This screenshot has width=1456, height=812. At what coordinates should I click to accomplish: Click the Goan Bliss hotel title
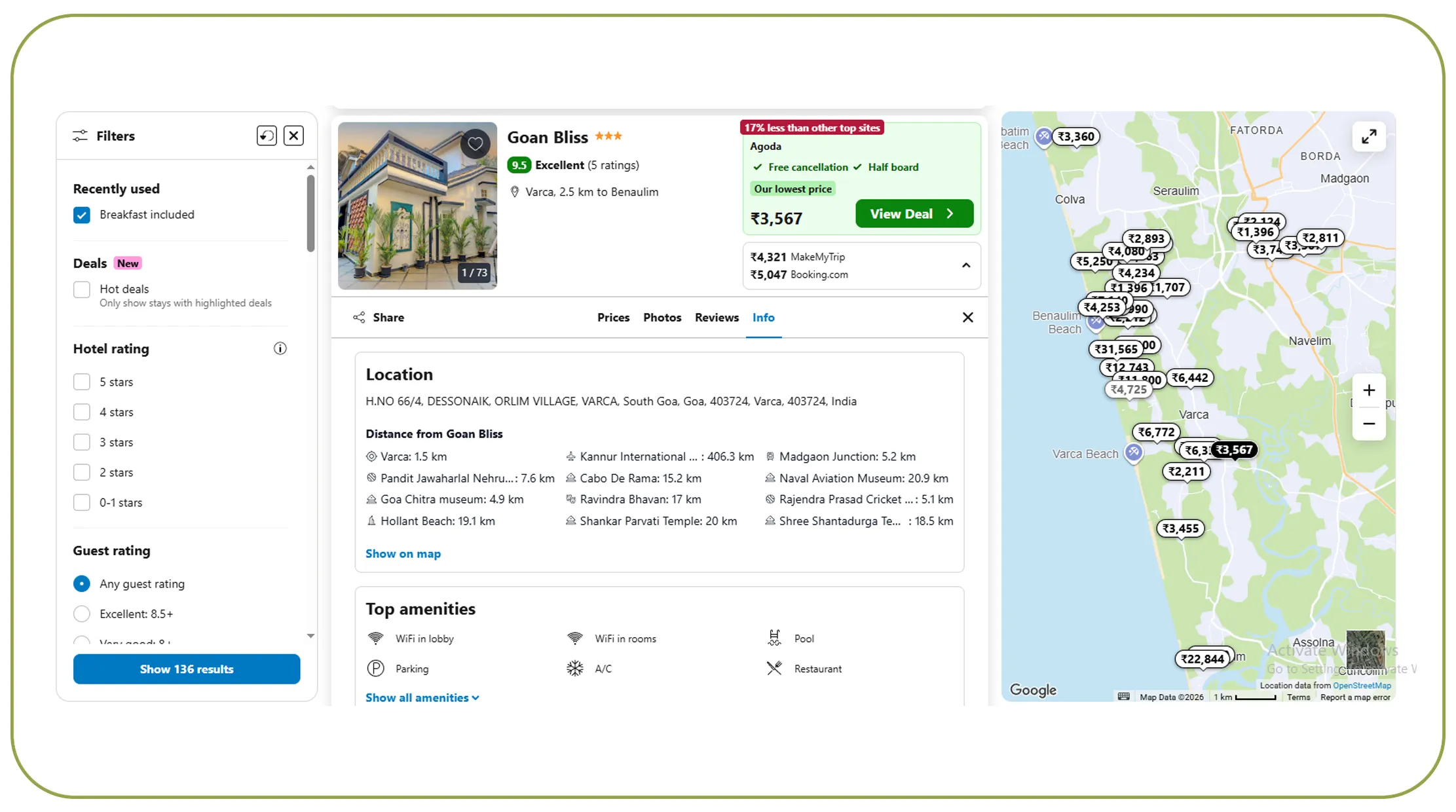pyautogui.click(x=548, y=137)
